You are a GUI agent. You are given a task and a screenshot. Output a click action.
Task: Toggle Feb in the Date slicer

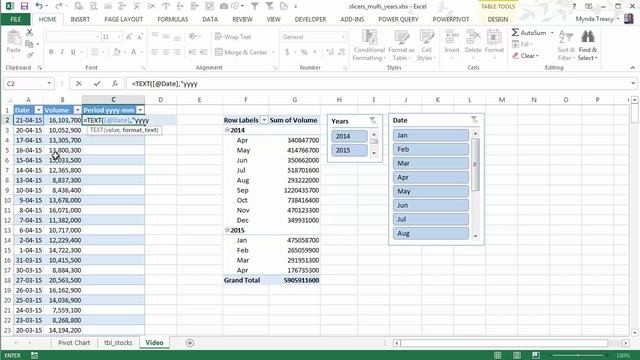click(431, 149)
